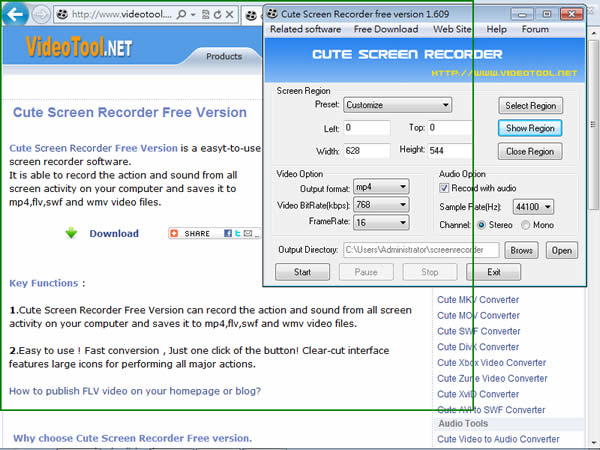
Task: Open the Cute MKV Converter link
Action: coord(478,300)
